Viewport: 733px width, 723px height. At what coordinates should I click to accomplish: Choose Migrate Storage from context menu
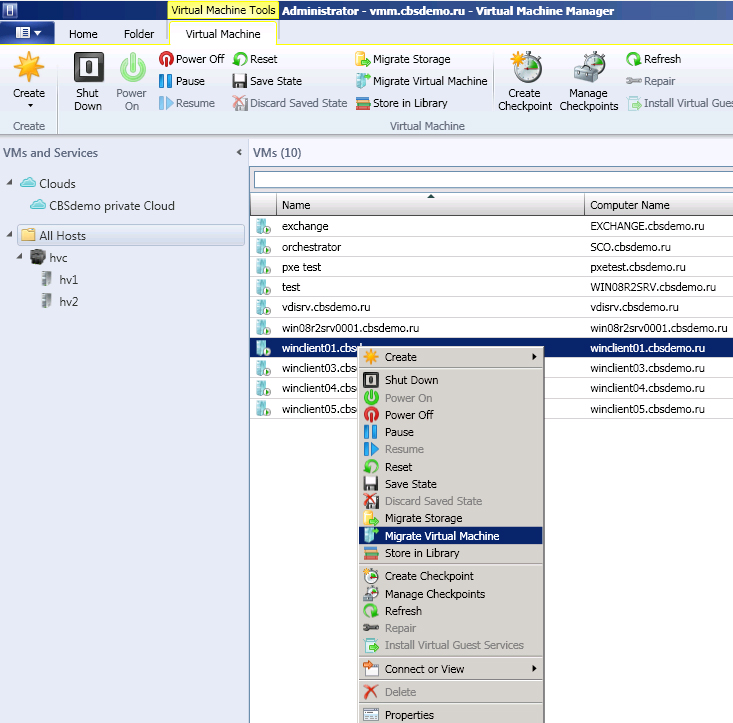pyautogui.click(x=451, y=518)
